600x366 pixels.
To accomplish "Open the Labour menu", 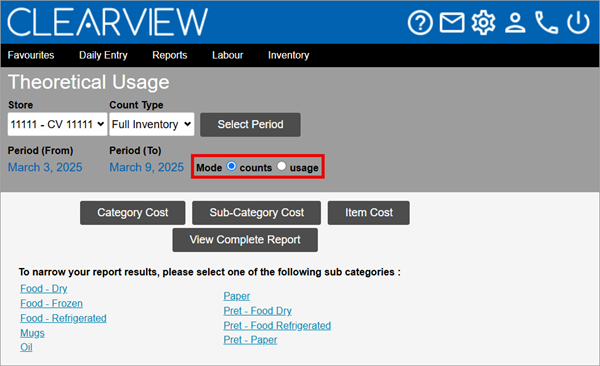I will click(228, 55).
